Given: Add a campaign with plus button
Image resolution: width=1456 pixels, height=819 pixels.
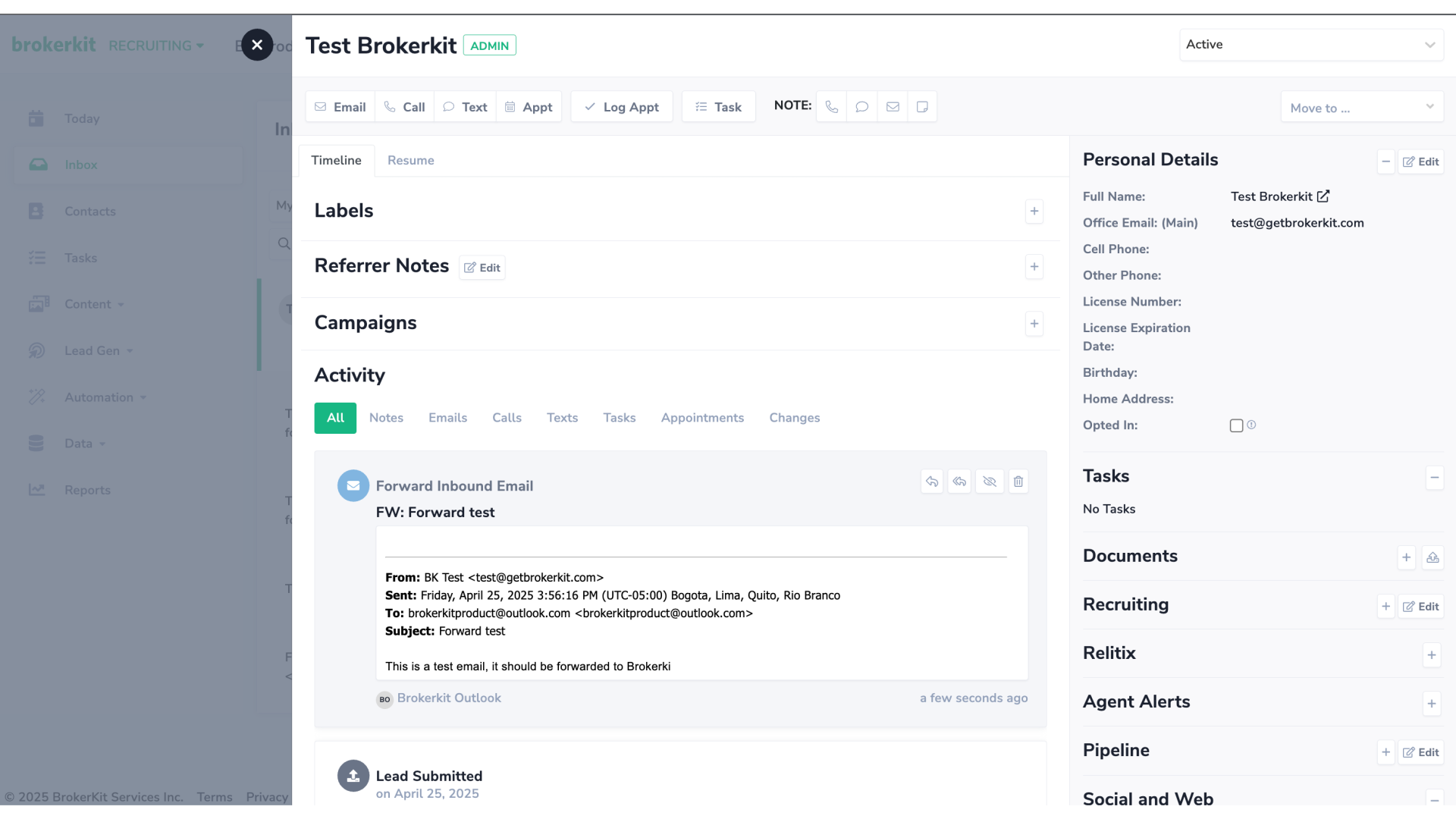Looking at the screenshot, I should pos(1034,324).
